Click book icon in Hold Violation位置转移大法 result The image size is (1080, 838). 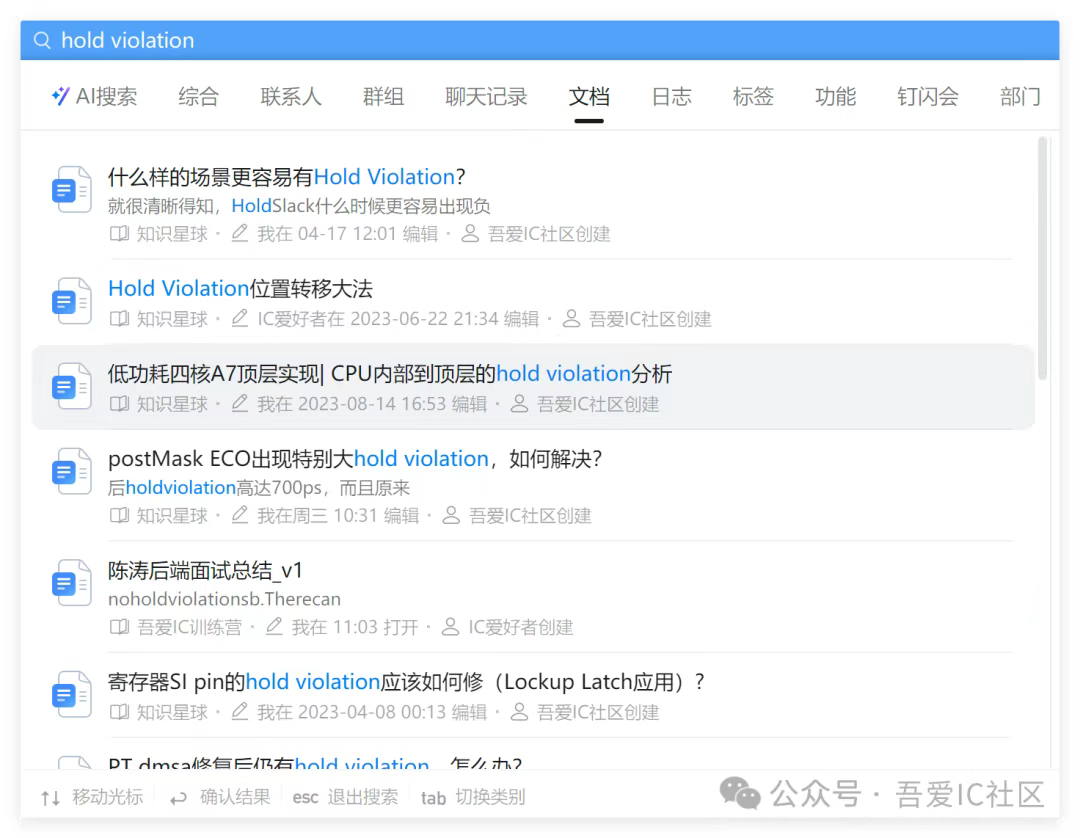coord(119,319)
